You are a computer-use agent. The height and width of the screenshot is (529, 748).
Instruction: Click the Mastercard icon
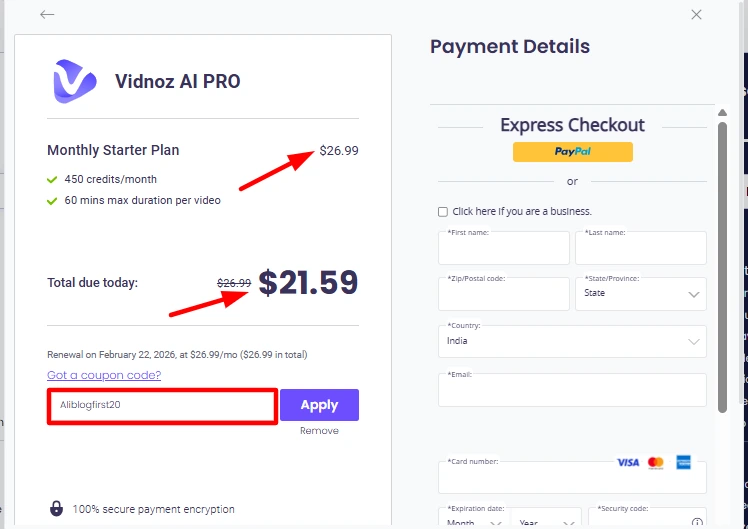[656, 463]
